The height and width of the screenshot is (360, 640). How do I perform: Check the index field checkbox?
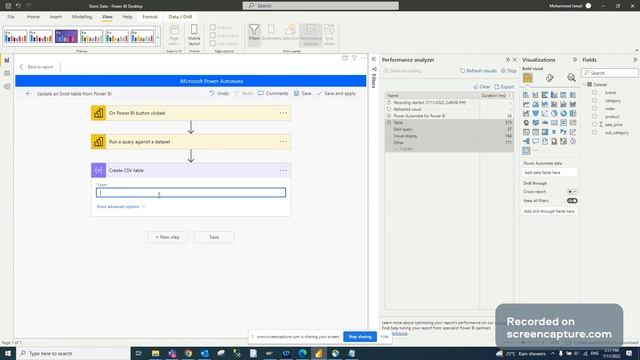tap(595, 109)
